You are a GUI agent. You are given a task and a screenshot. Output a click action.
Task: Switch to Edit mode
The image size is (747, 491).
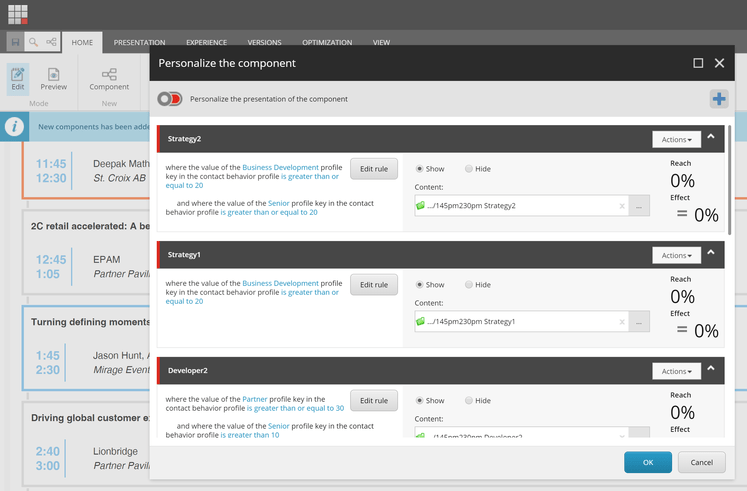(18, 79)
